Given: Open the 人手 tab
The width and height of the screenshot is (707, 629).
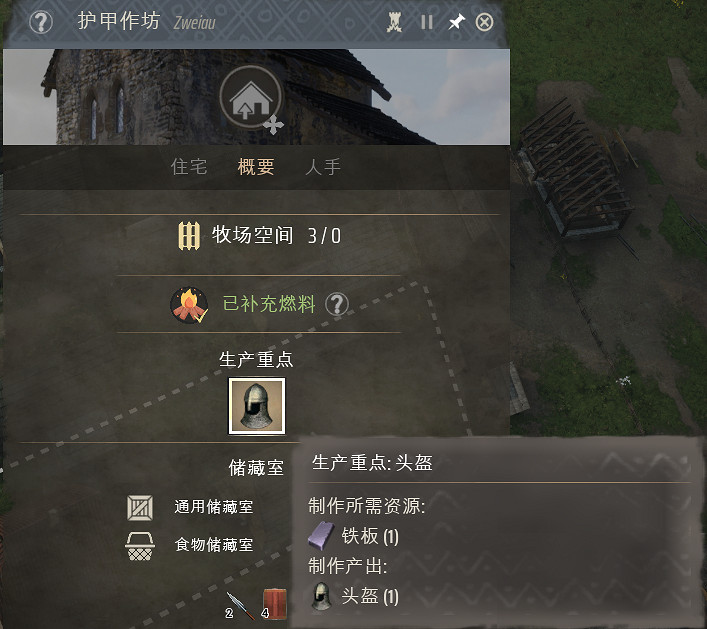Looking at the screenshot, I should pyautogui.click(x=323, y=167).
